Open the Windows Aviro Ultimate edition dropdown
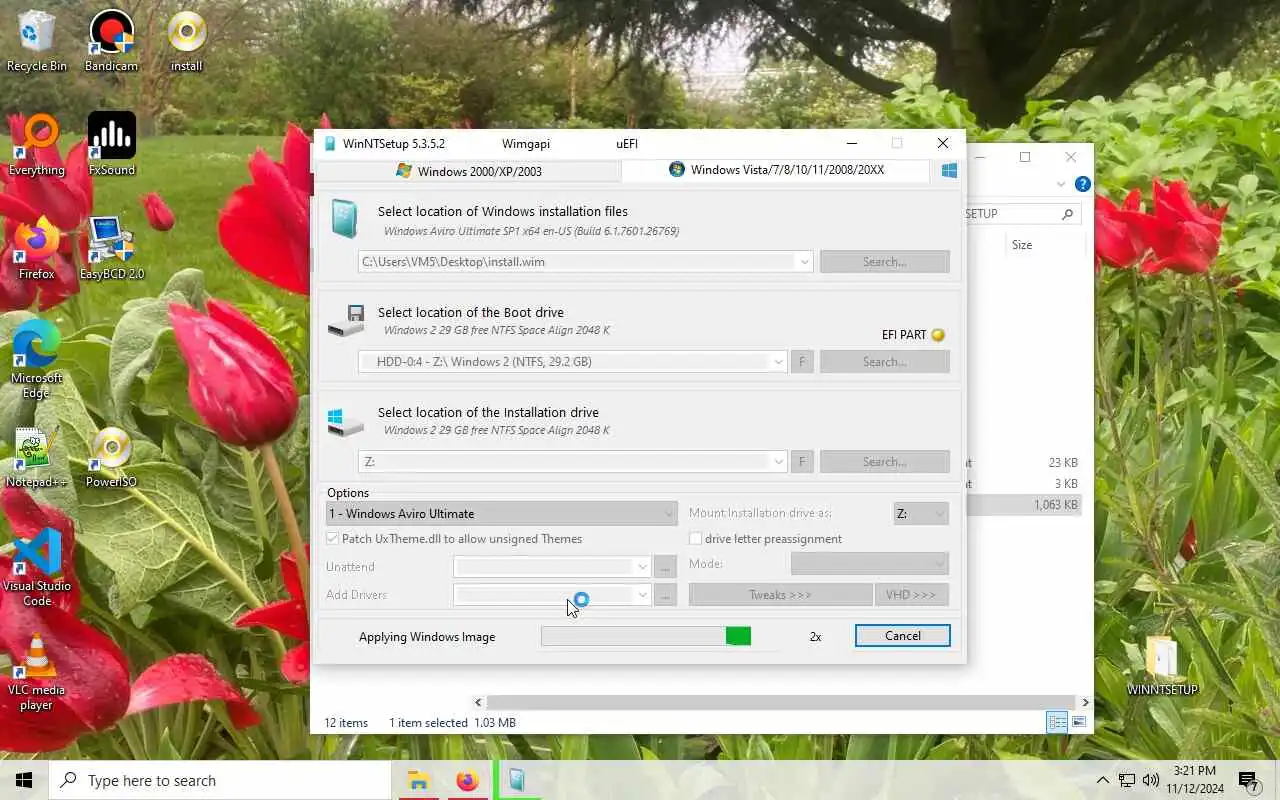1280x800 pixels. [x=502, y=514]
